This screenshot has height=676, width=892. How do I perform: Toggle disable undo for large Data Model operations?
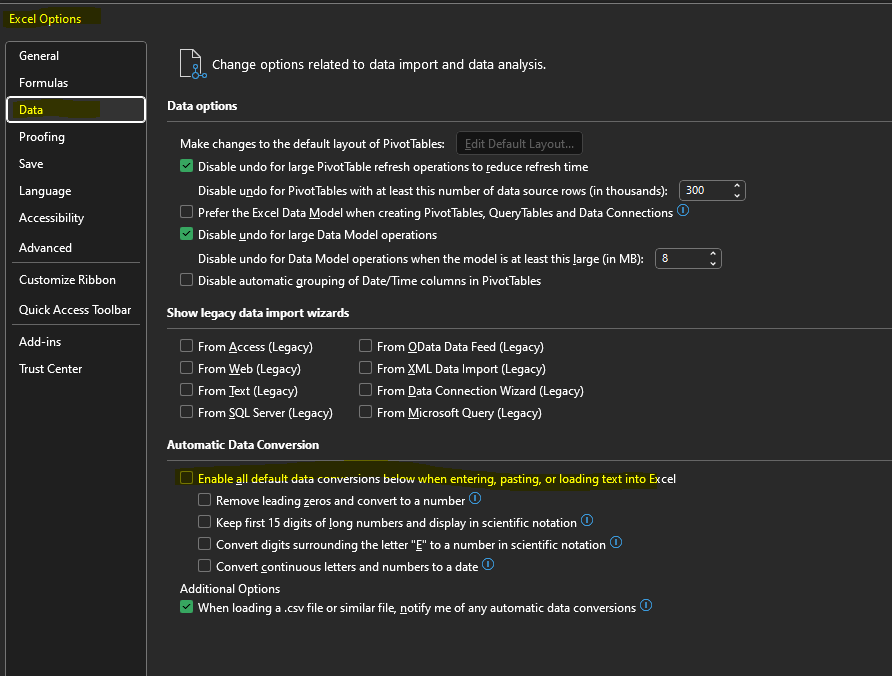click(187, 234)
